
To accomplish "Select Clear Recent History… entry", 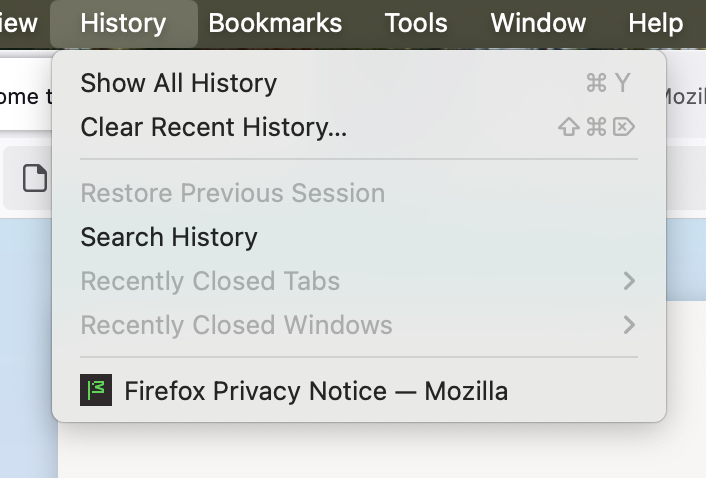I will (214, 127).
